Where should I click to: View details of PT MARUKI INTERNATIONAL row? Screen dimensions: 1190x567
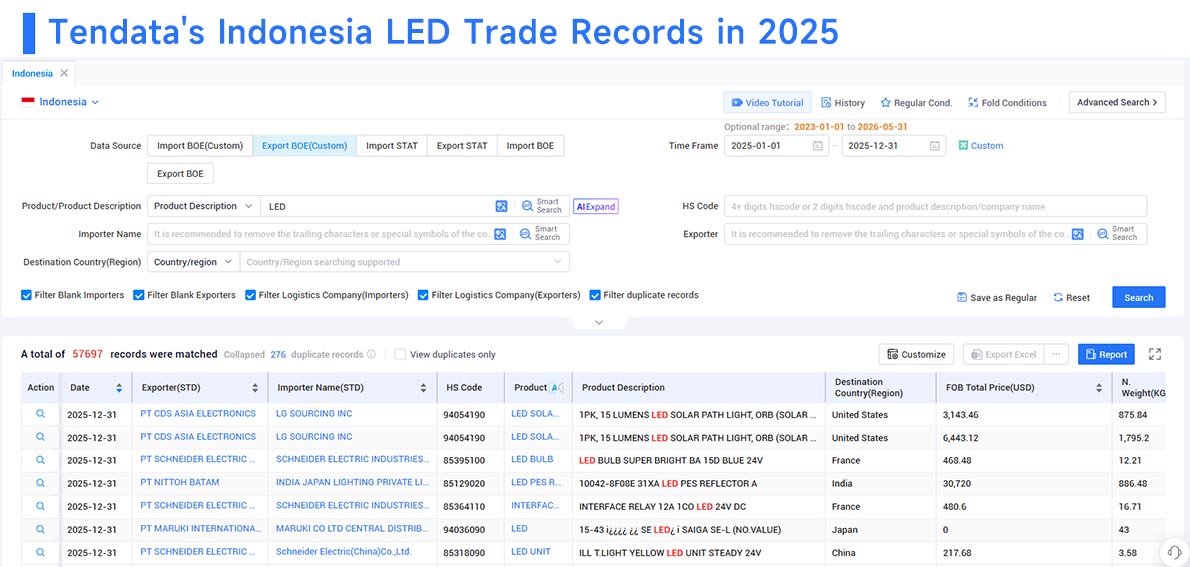pyautogui.click(x=40, y=529)
